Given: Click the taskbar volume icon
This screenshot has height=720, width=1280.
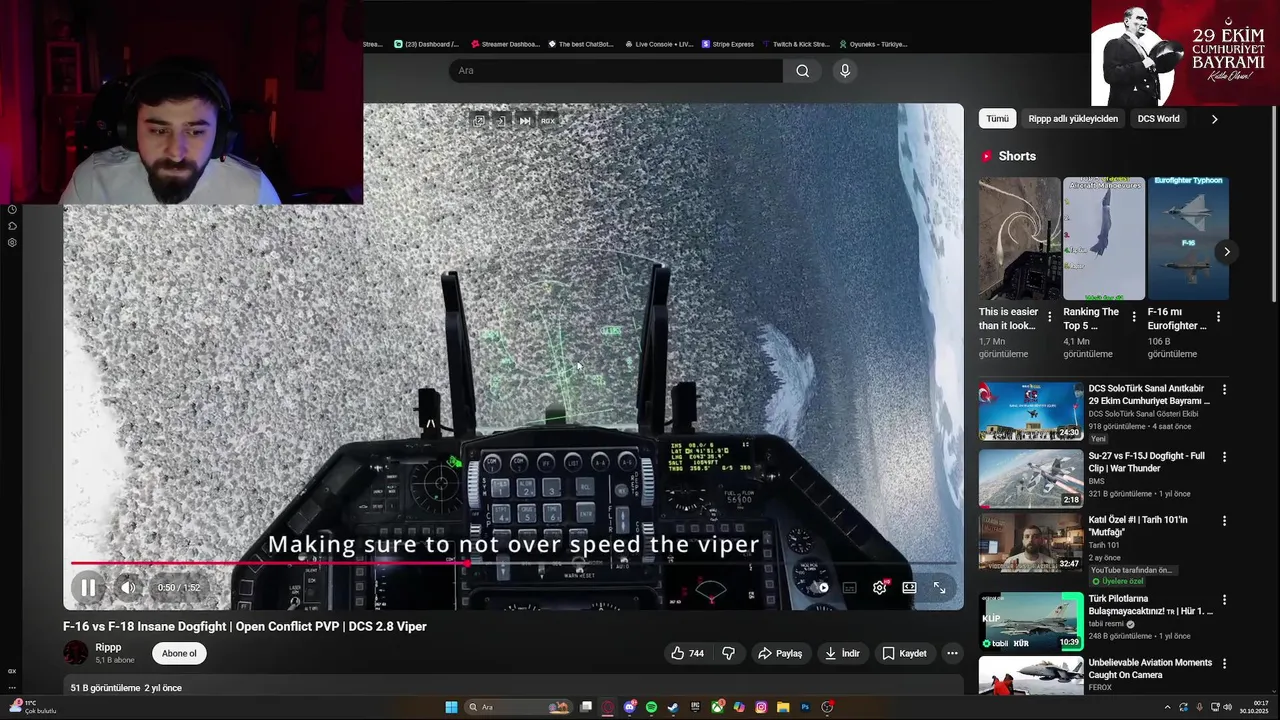Looking at the screenshot, I should pyautogui.click(x=1227, y=707).
